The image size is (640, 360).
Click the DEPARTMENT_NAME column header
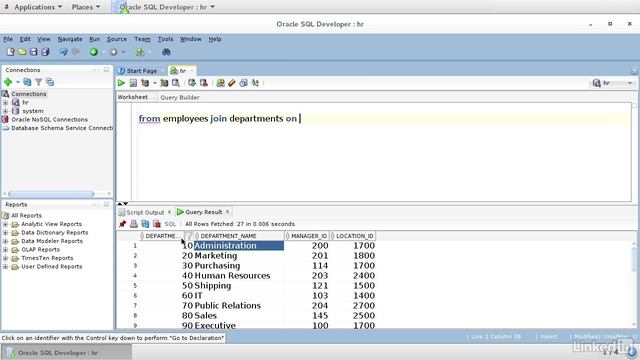pyautogui.click(x=238, y=236)
